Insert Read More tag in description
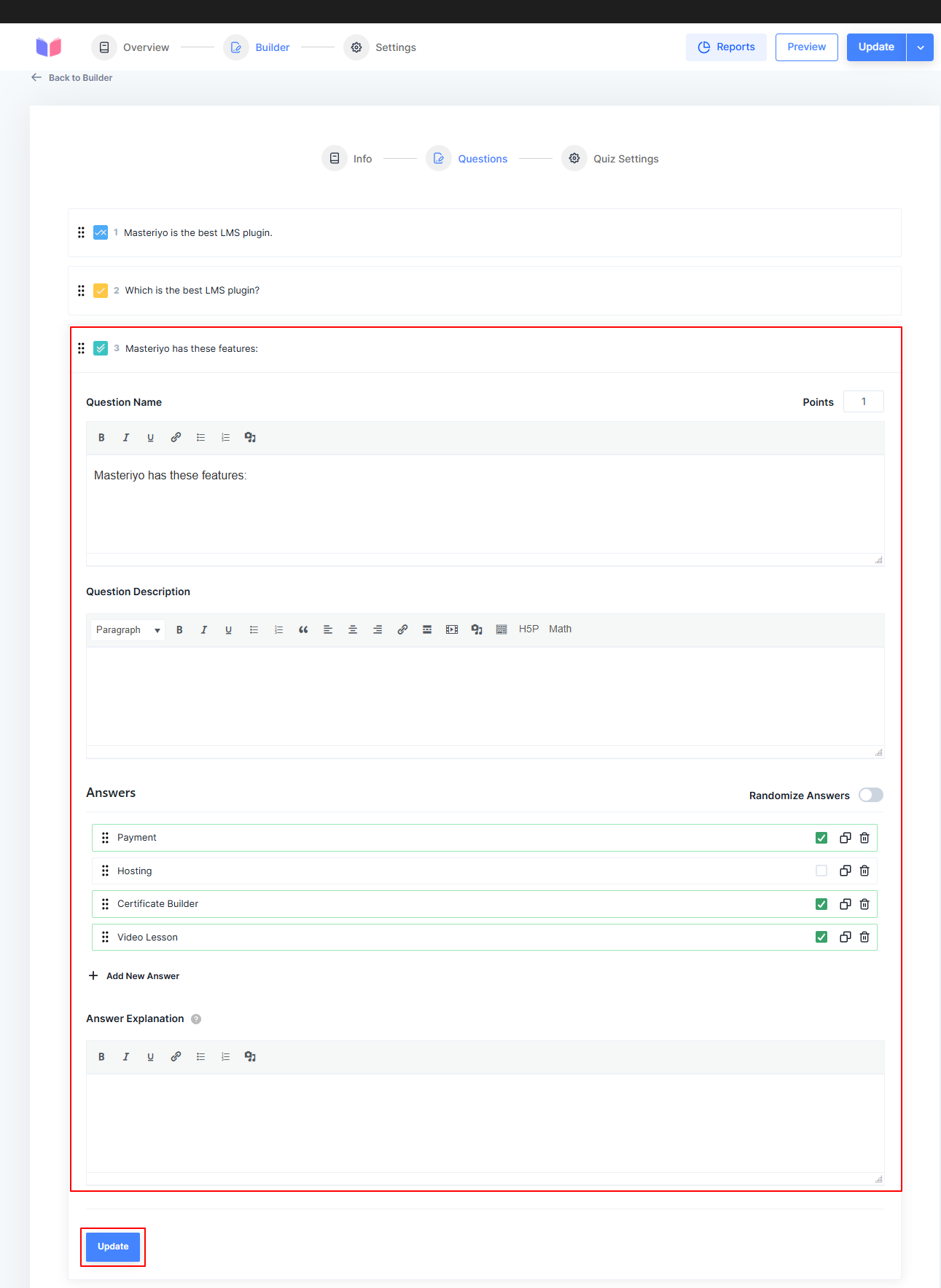 point(427,630)
